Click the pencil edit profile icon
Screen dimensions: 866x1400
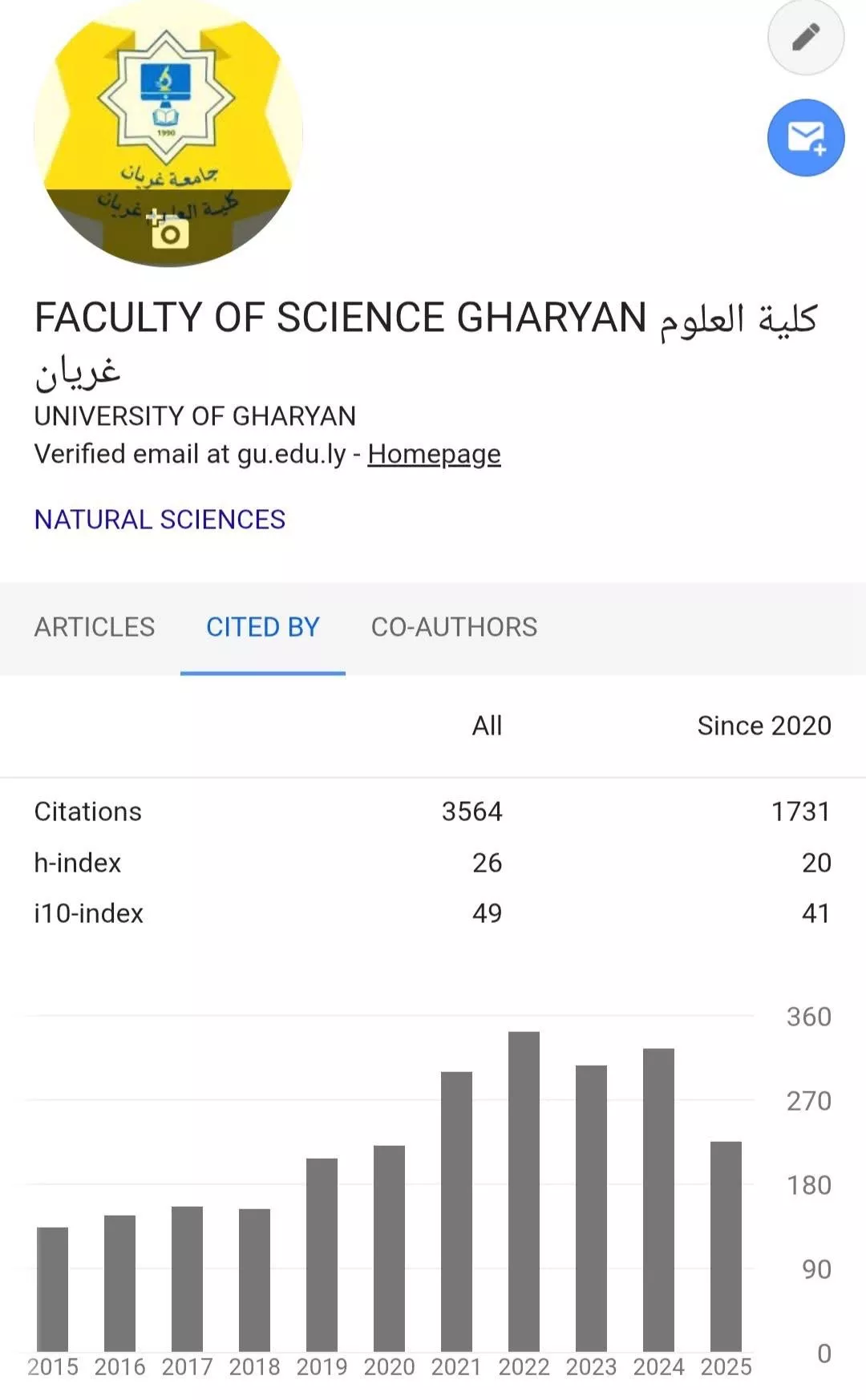806,37
